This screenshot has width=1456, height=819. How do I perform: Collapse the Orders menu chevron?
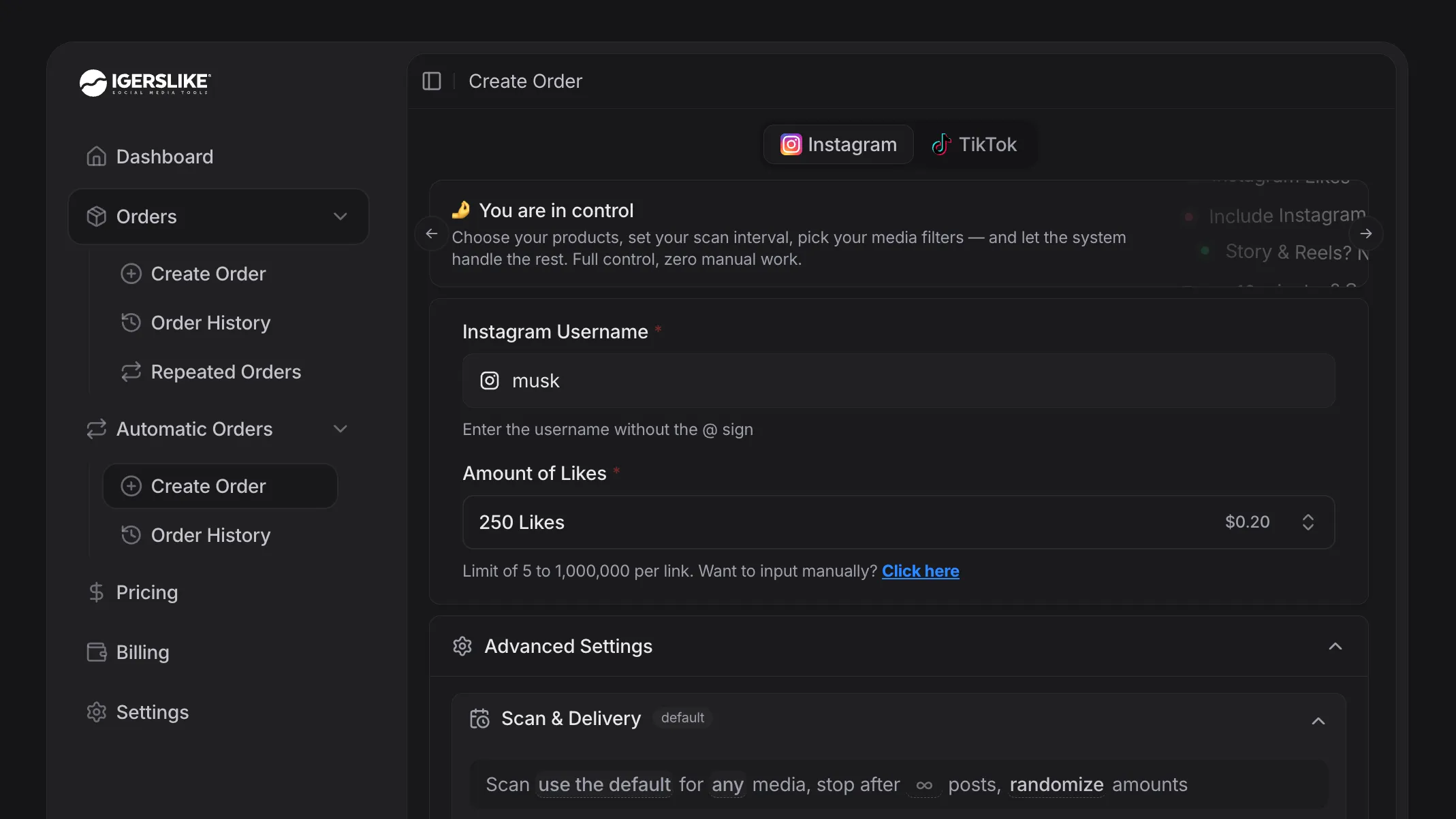pyautogui.click(x=341, y=216)
